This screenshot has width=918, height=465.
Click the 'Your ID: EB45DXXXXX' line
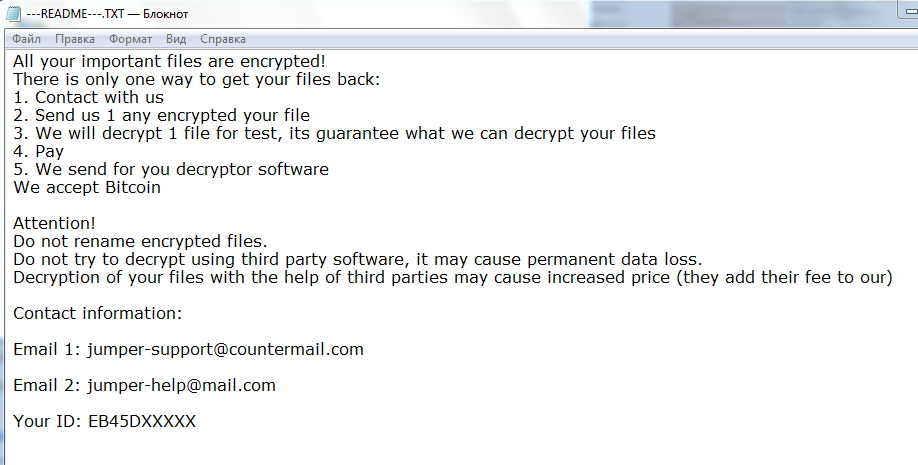tap(104, 422)
